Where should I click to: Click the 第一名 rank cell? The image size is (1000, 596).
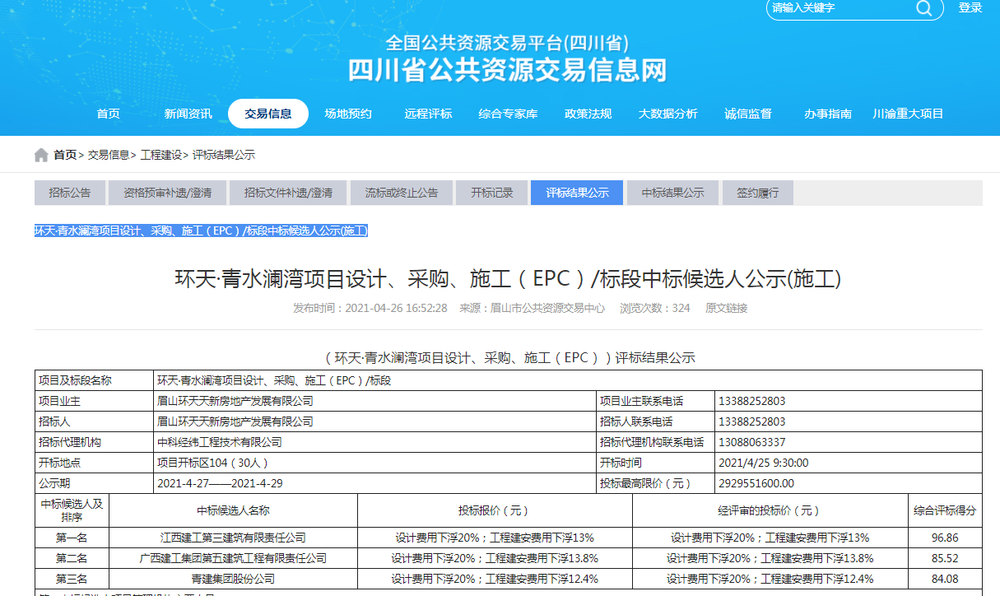coord(71,538)
